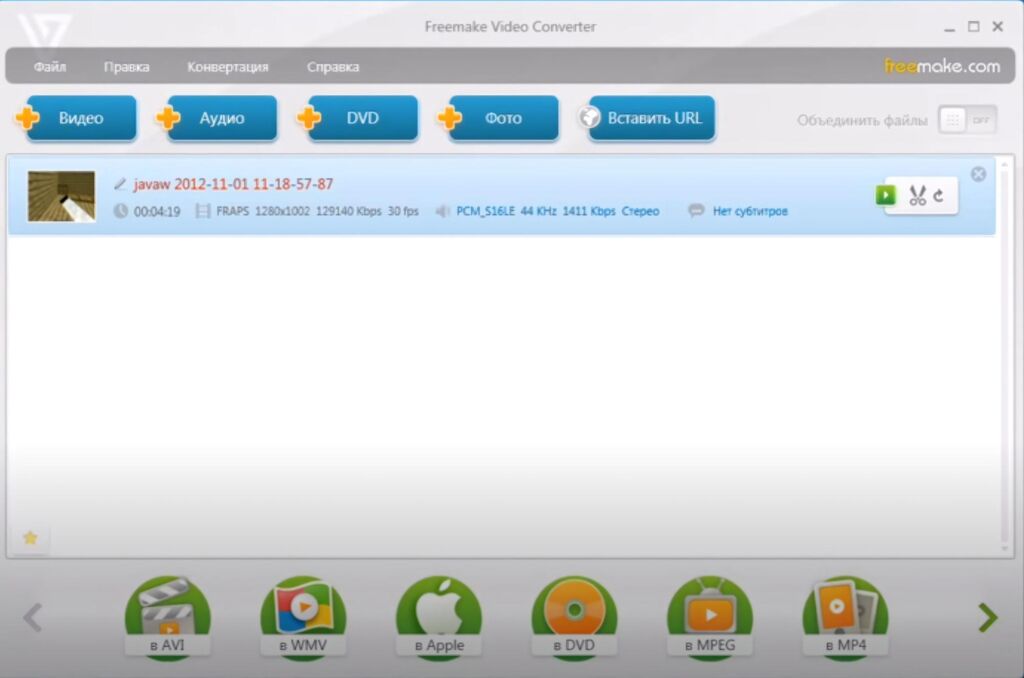Image resolution: width=1024 pixels, height=678 pixels.
Task: Convert to WMV format
Action: click(x=303, y=617)
